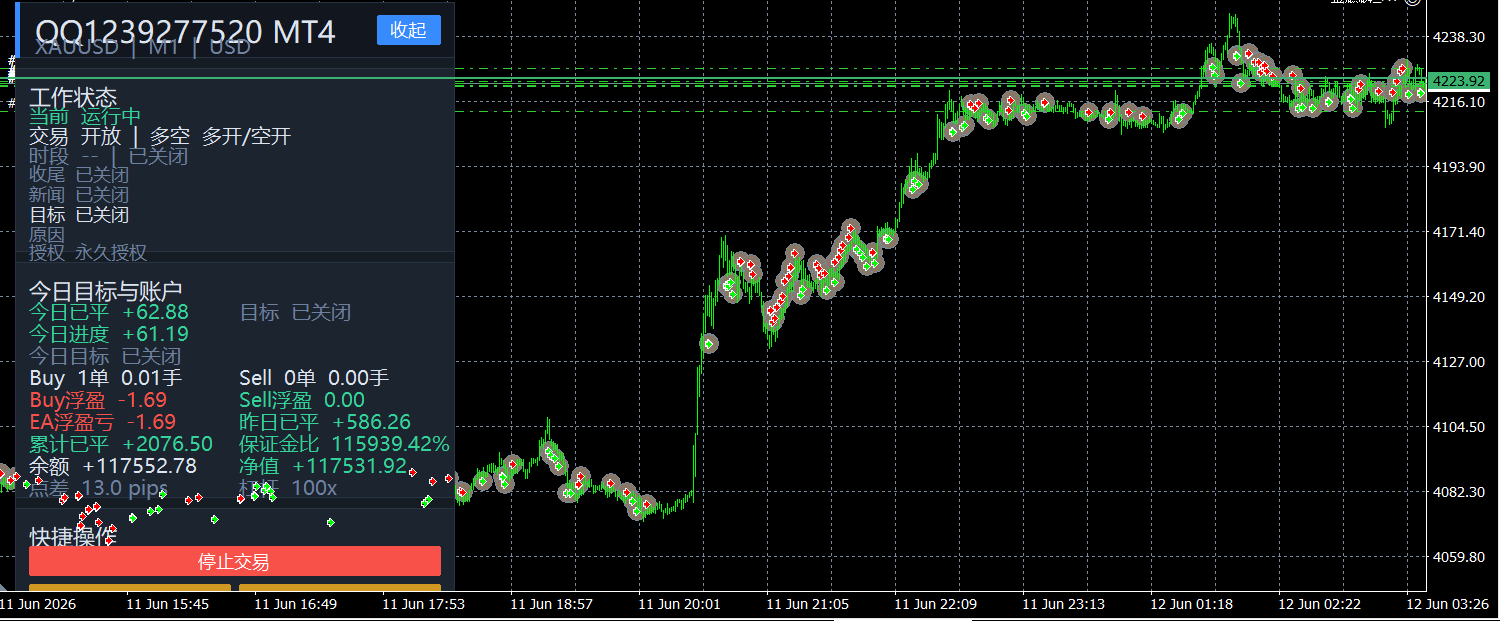Click the 12 Jun 02:22 time label

coord(1320,605)
